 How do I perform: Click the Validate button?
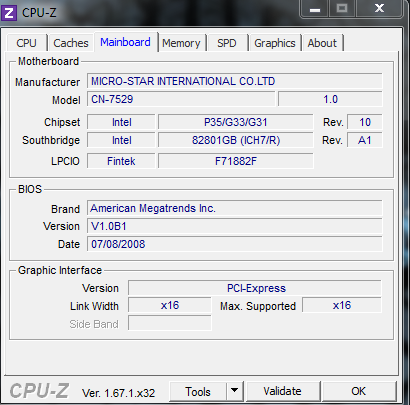tap(283, 391)
